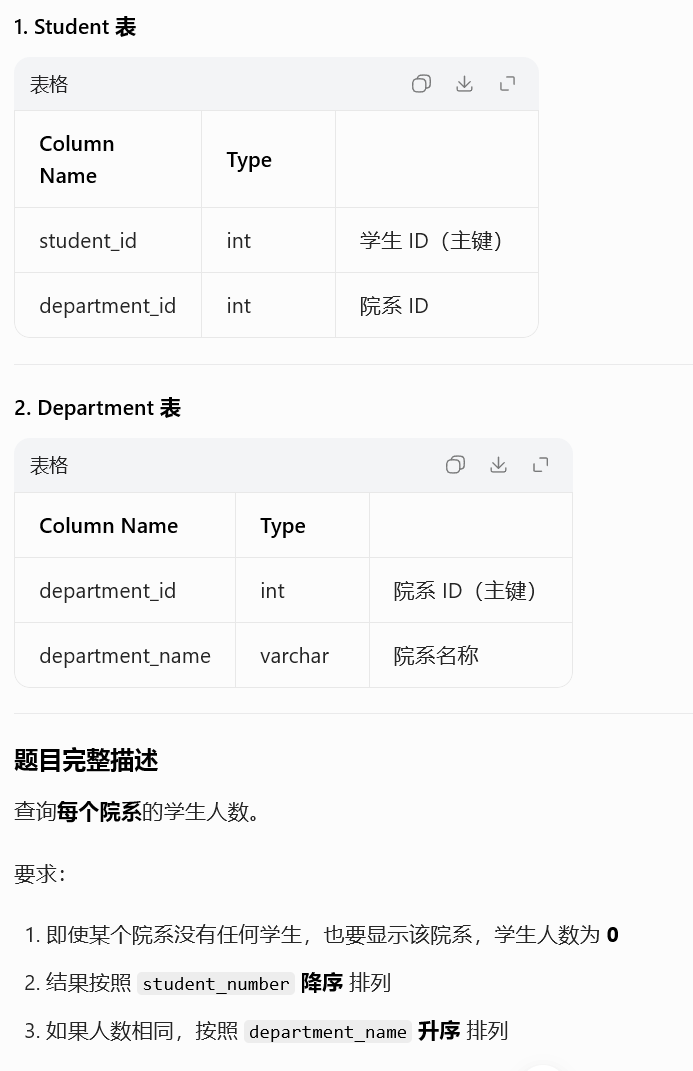The height and width of the screenshot is (1071, 693).
Task: Click department_id cell in Student table
Action: (108, 305)
